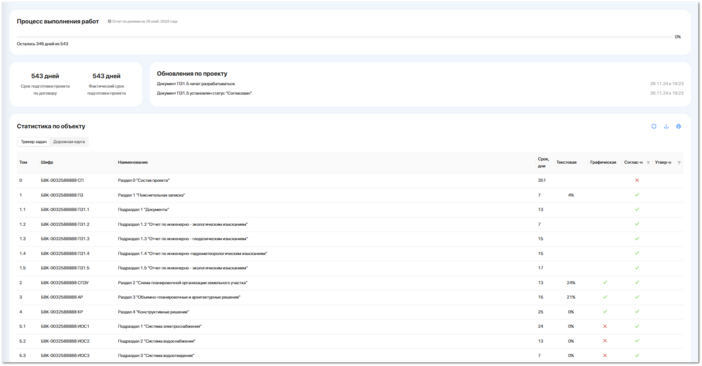Click the cipher cell ending in СПЗУ
702x366 pixels.
click(x=64, y=283)
